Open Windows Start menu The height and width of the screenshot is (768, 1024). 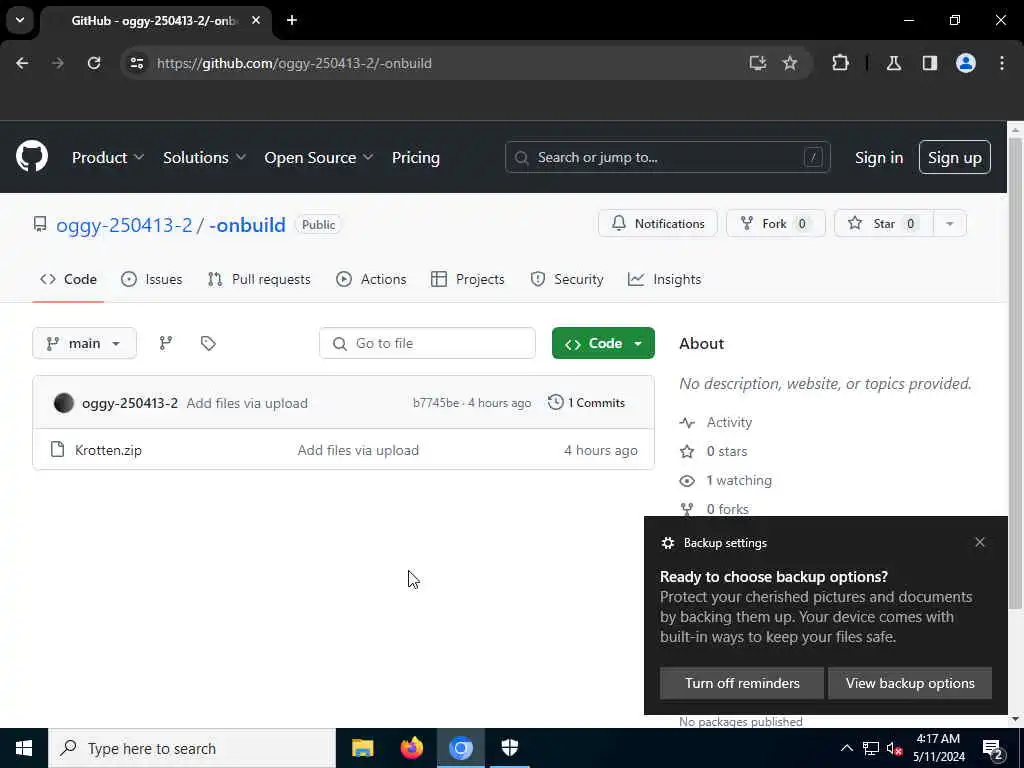click(x=24, y=748)
